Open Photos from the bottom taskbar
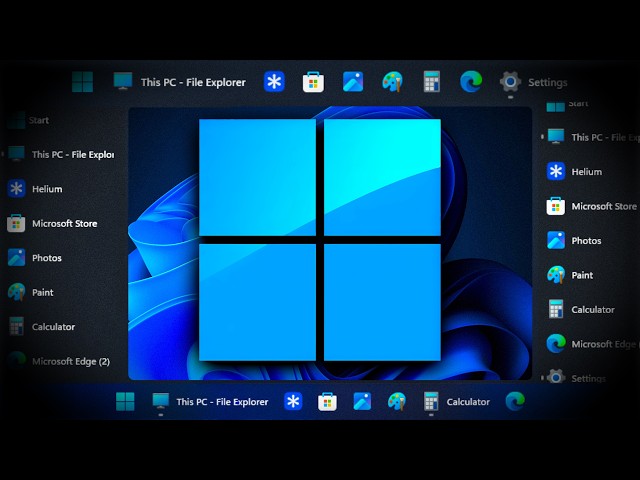The image size is (640, 480). (x=362, y=401)
